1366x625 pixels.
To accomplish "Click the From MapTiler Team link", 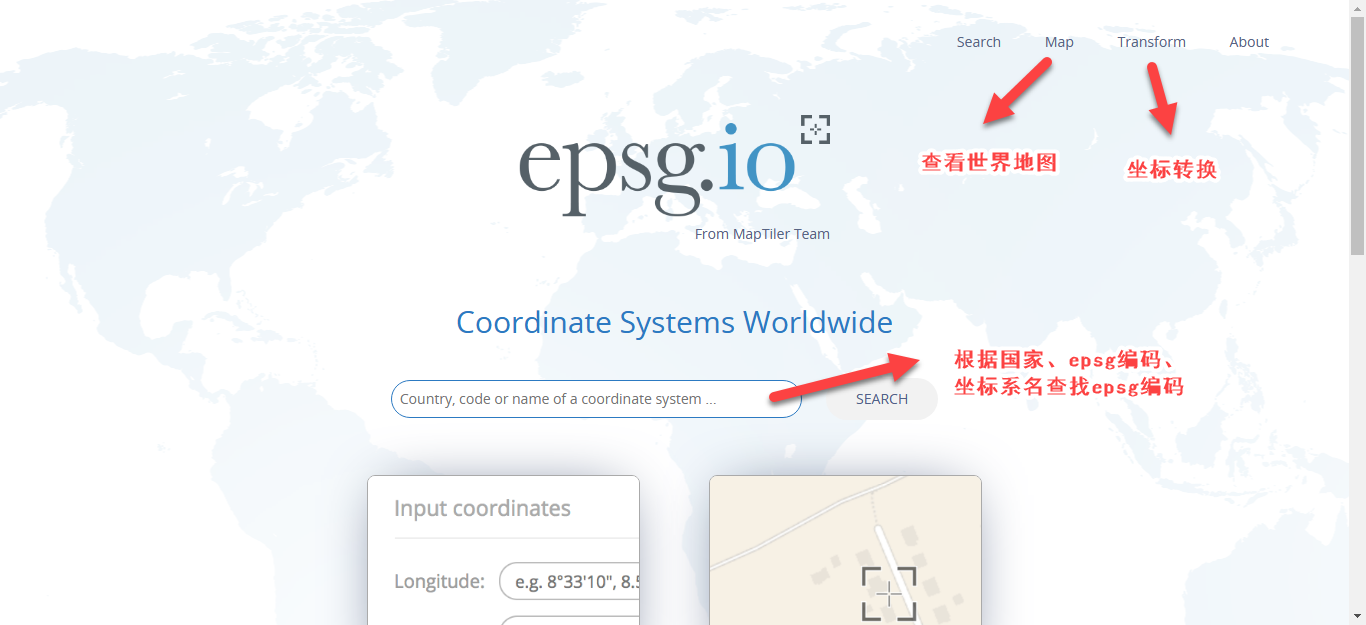I will coord(762,234).
